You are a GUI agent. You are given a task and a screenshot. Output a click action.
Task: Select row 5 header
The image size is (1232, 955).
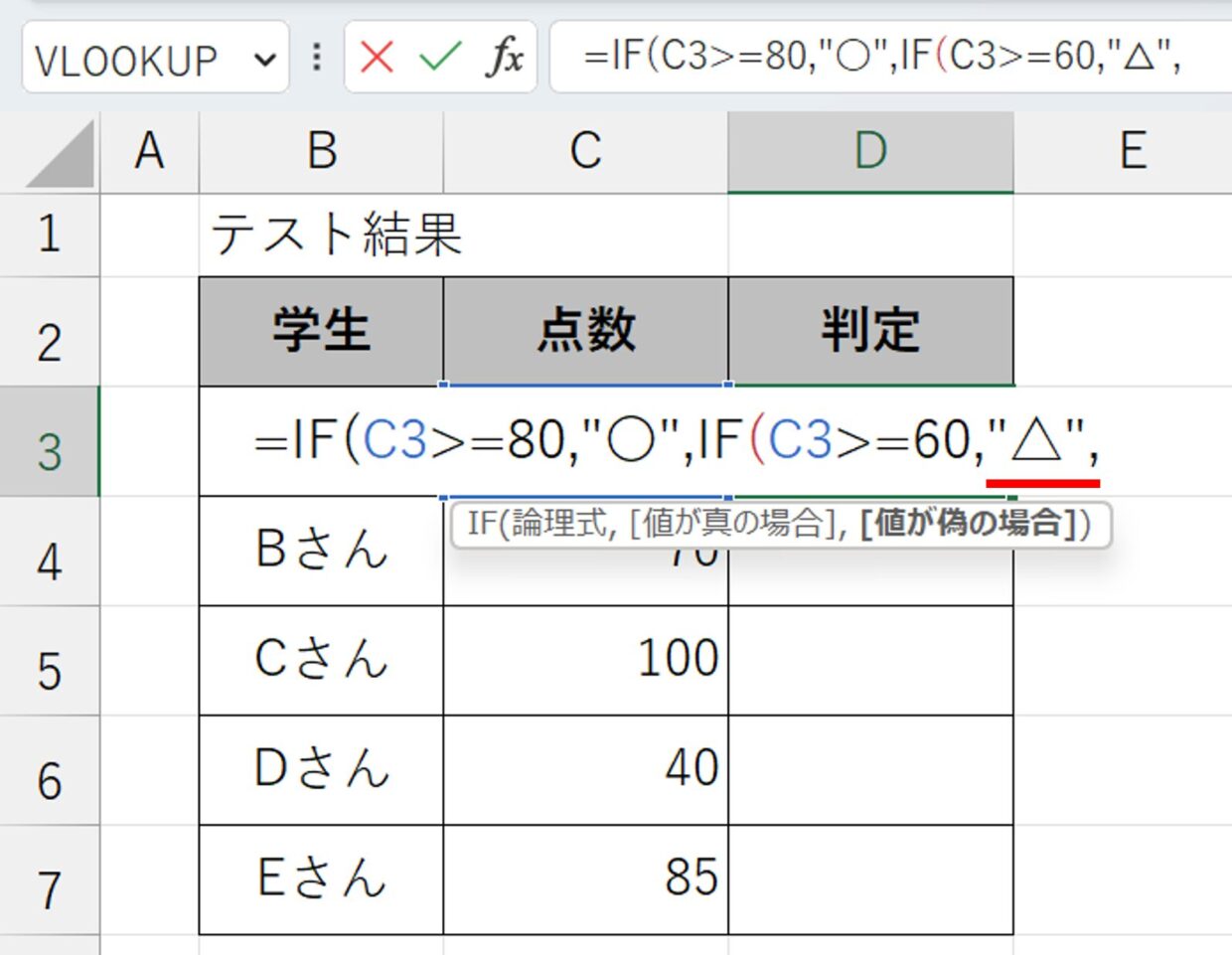click(50, 661)
